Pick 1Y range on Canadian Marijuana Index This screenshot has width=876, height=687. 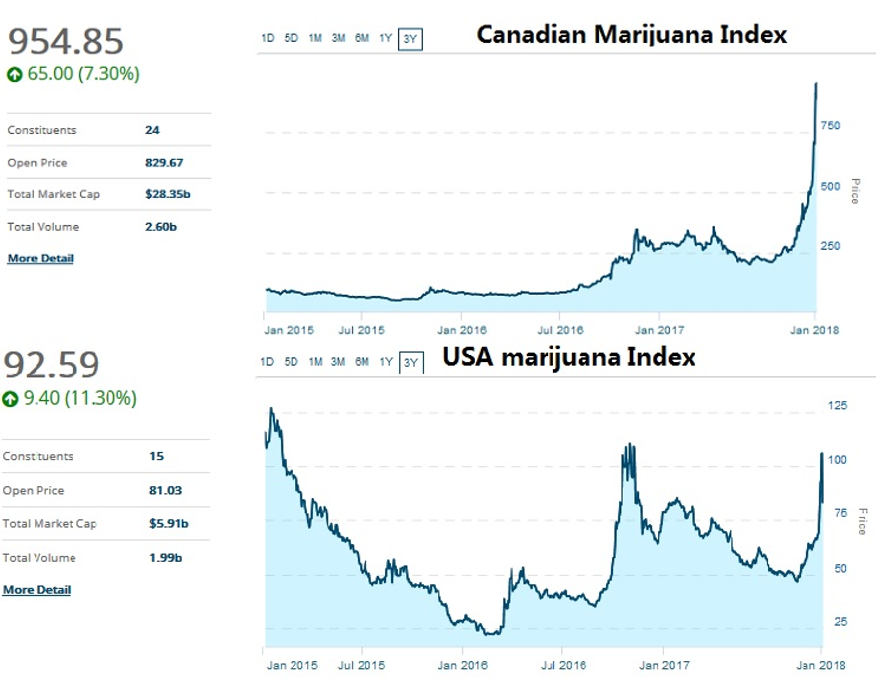385,39
